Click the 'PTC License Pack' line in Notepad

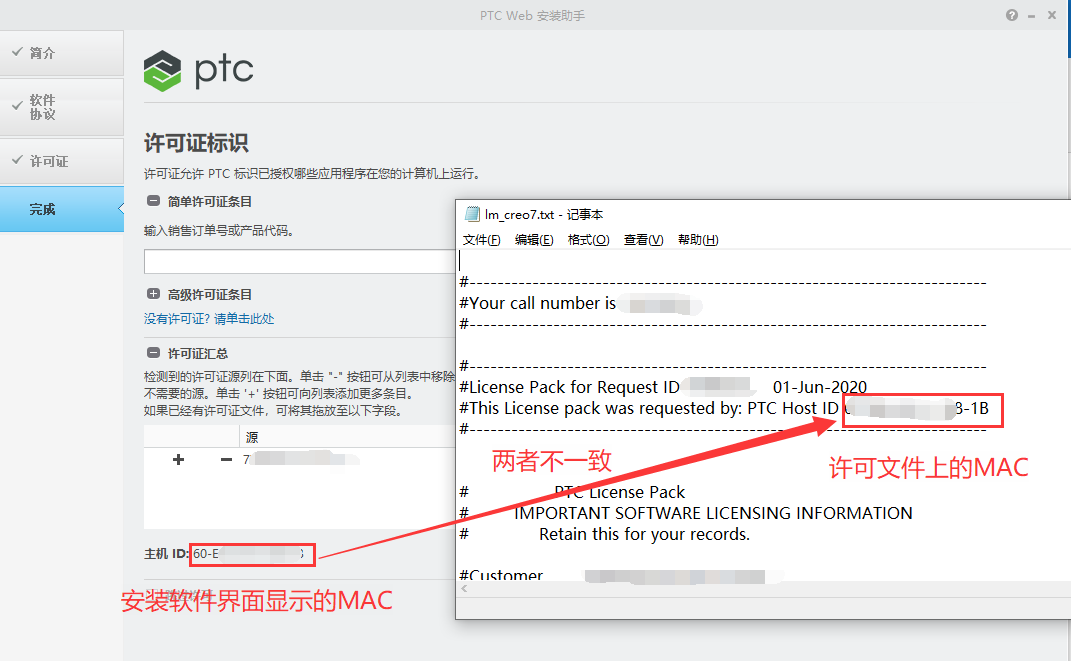tap(620, 492)
